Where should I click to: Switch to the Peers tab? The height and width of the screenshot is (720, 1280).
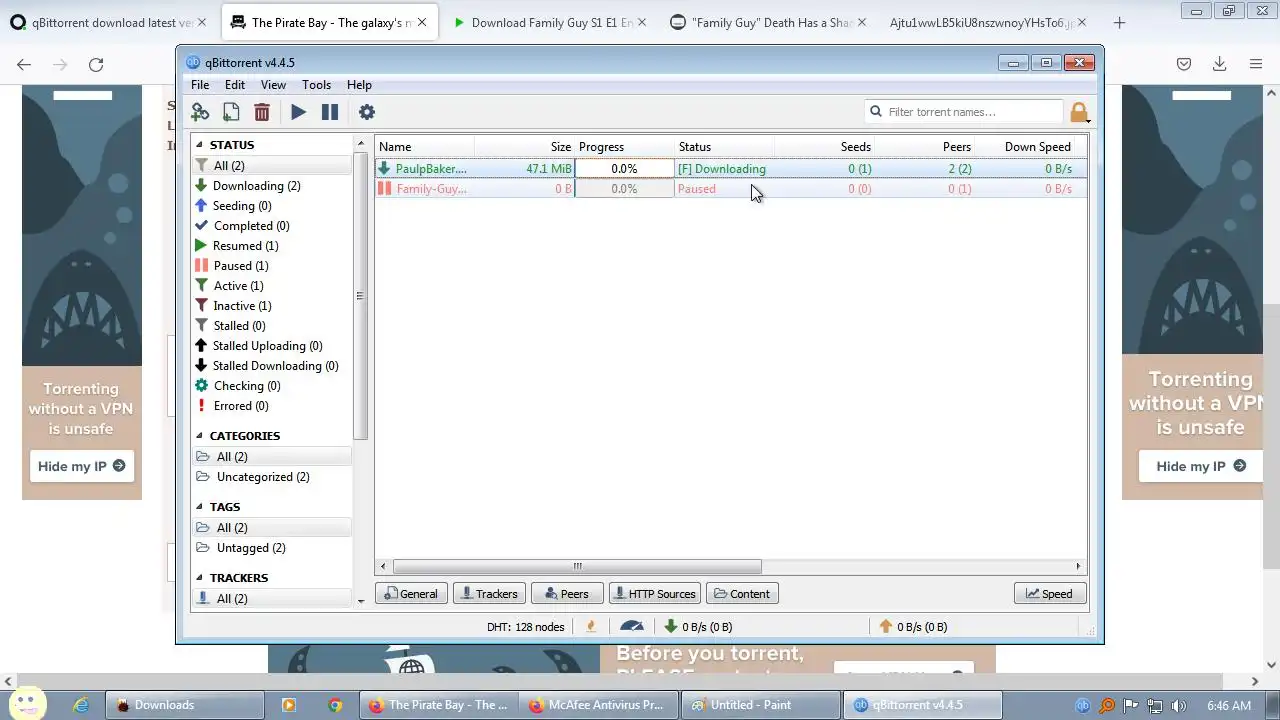pyautogui.click(x=567, y=593)
